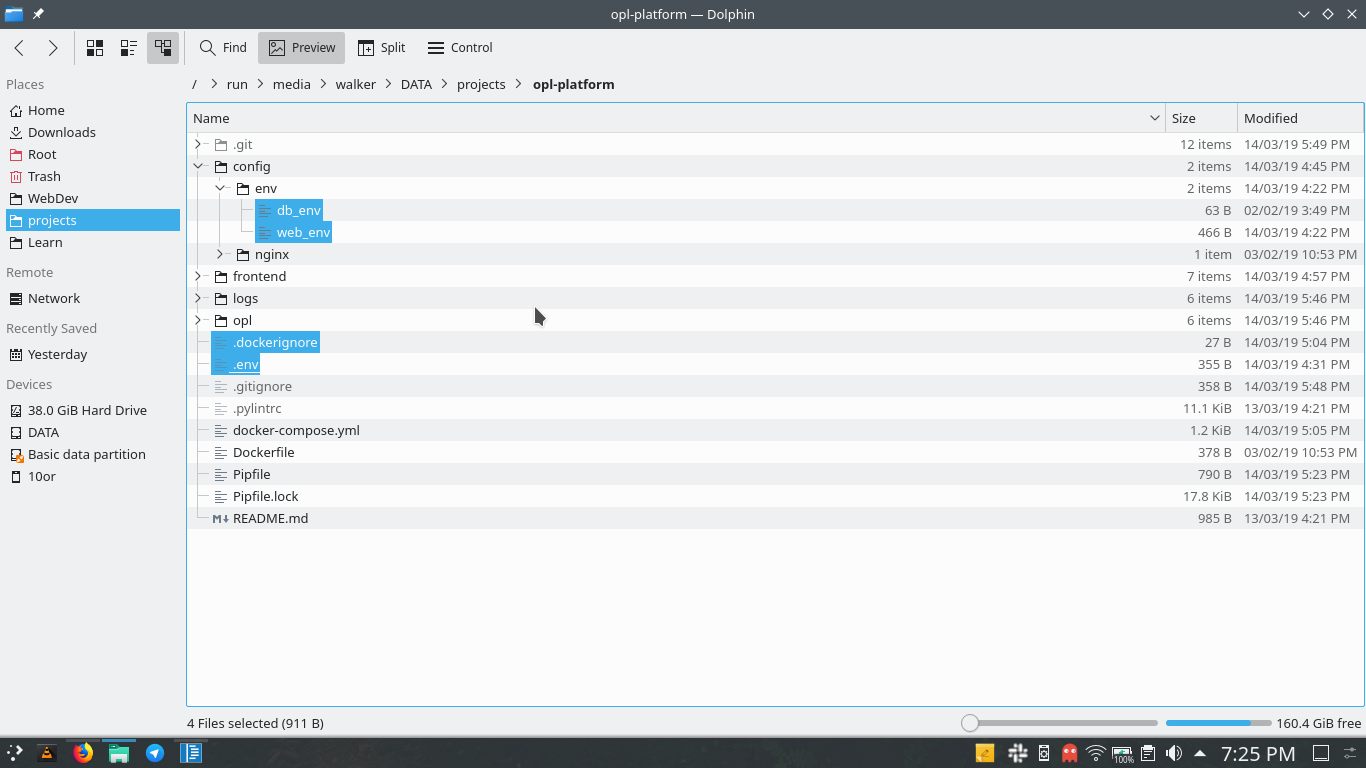Expand the .git folder

(198, 144)
